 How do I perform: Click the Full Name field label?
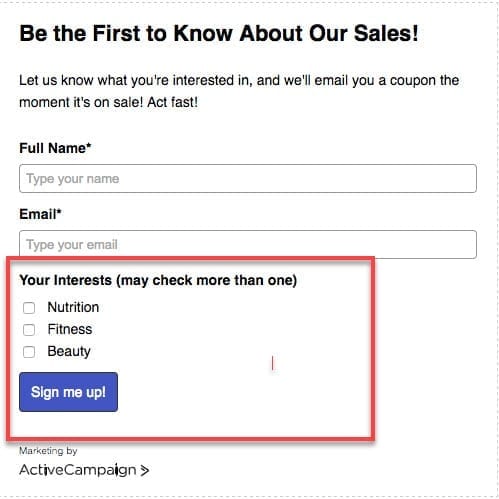(x=55, y=148)
